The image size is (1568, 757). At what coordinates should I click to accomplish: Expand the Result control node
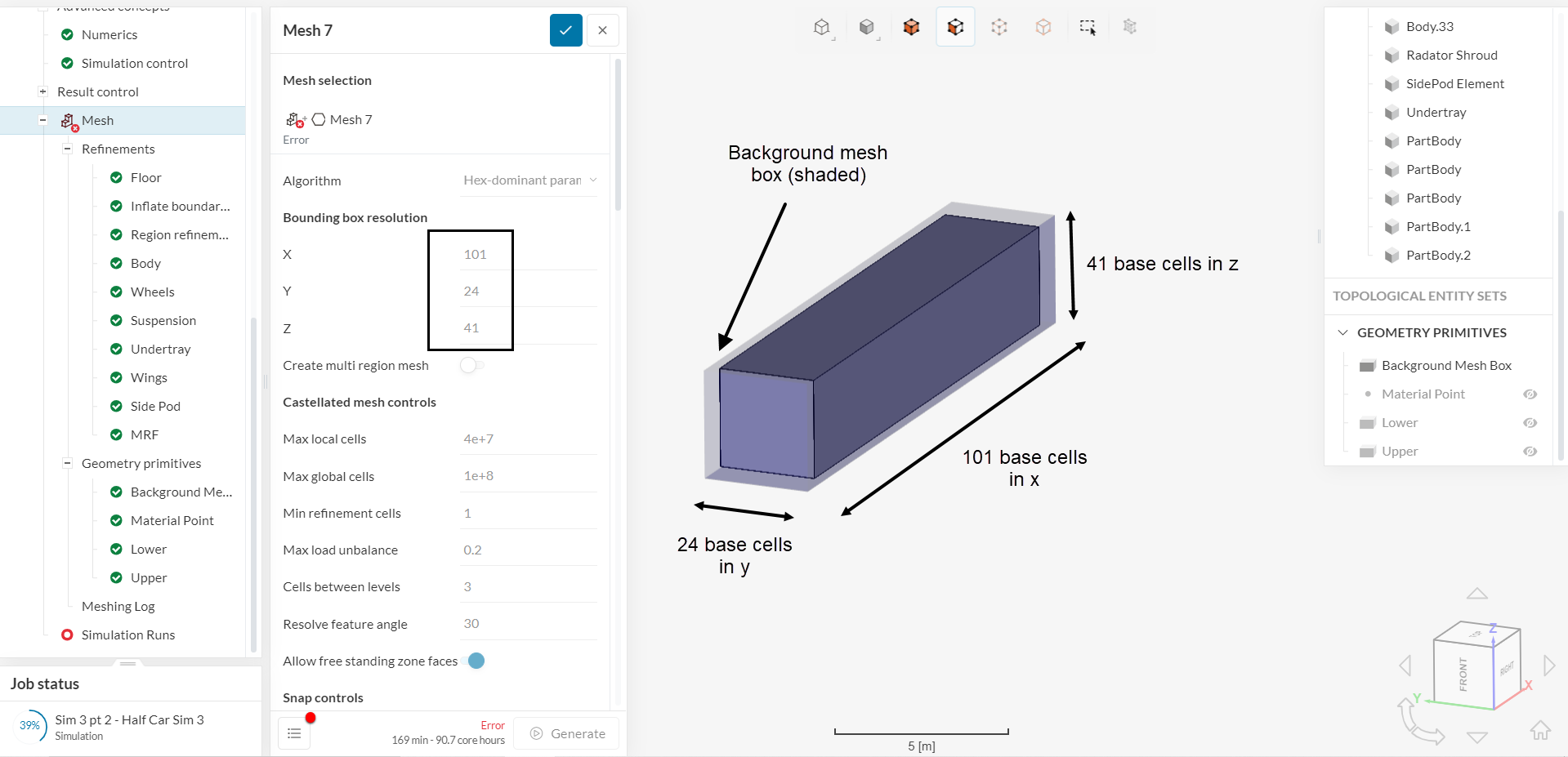click(x=42, y=91)
